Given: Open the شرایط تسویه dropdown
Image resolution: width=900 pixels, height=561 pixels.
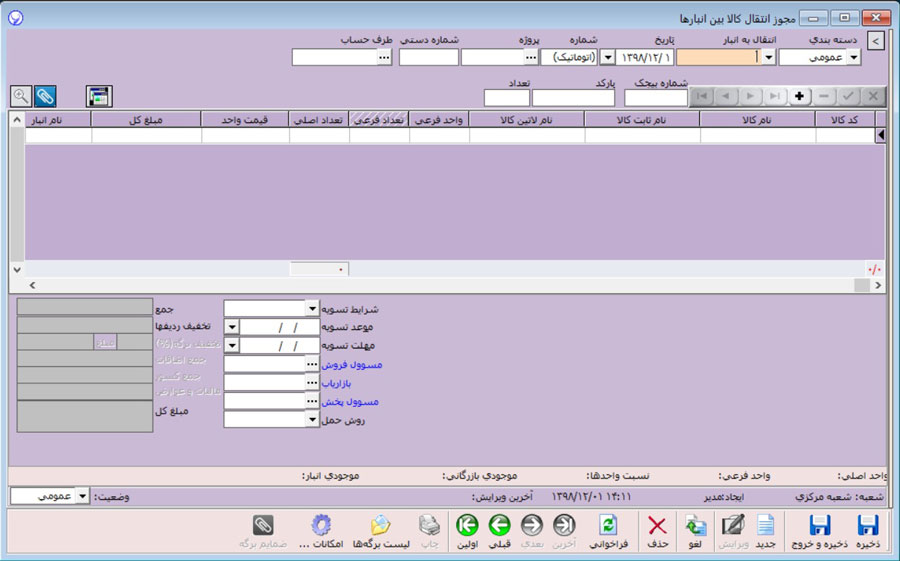Looking at the screenshot, I should tap(311, 309).
